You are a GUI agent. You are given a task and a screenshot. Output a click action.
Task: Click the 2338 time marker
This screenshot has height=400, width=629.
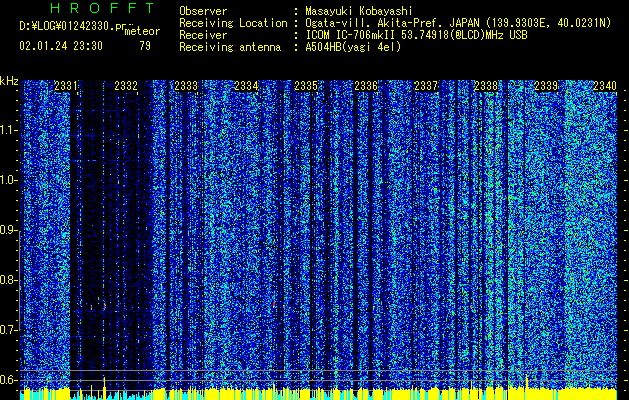486,86
